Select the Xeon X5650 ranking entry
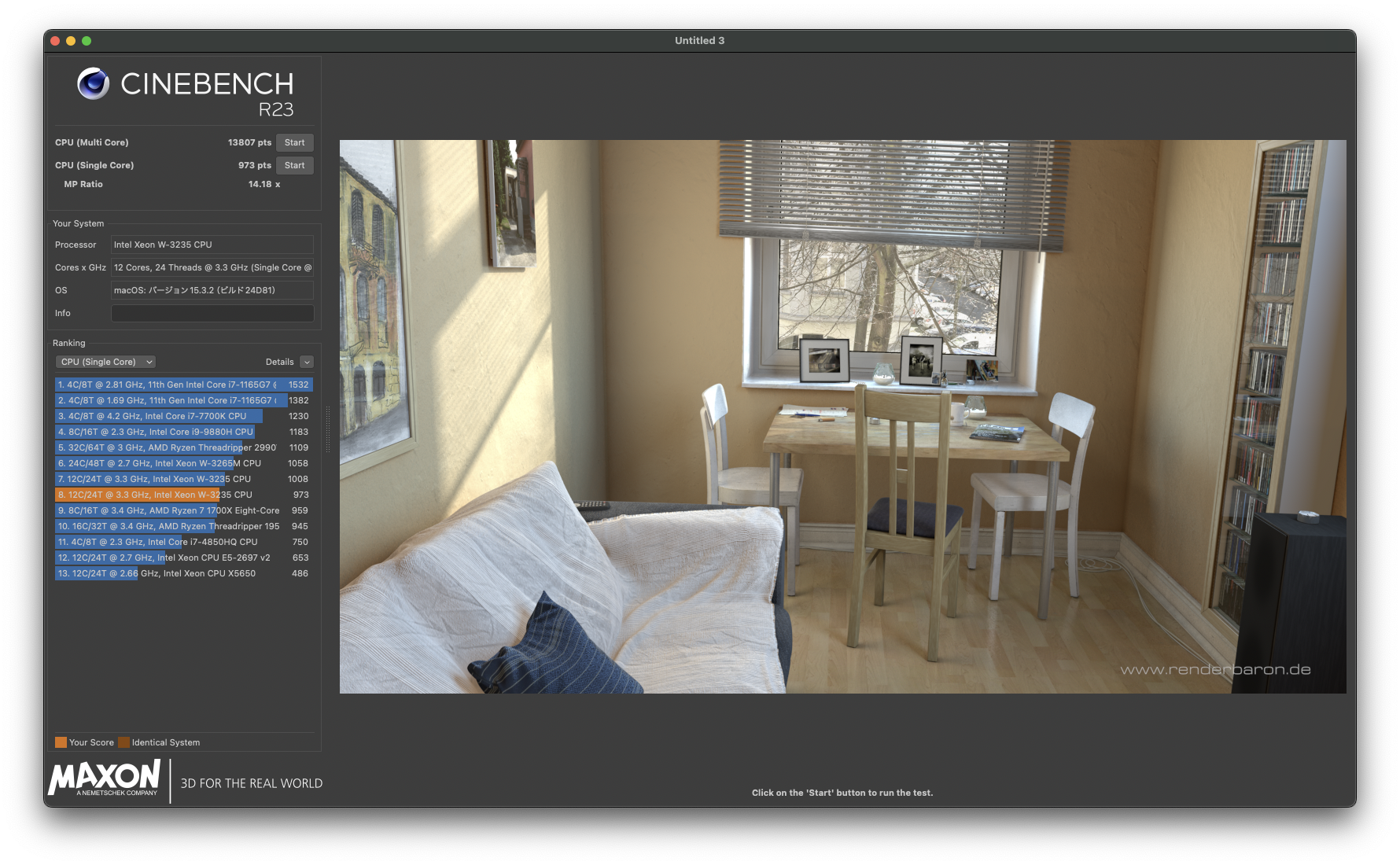 (183, 573)
